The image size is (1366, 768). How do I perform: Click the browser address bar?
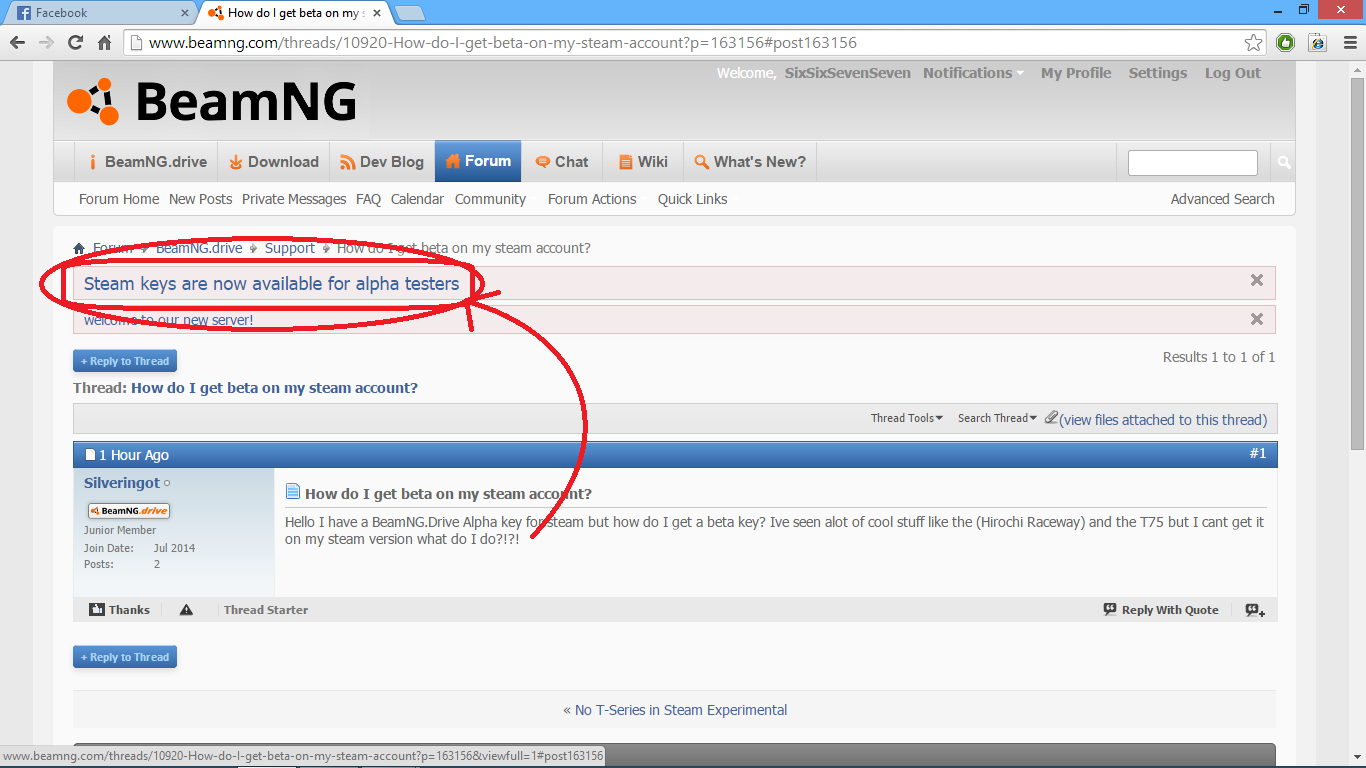pos(694,42)
